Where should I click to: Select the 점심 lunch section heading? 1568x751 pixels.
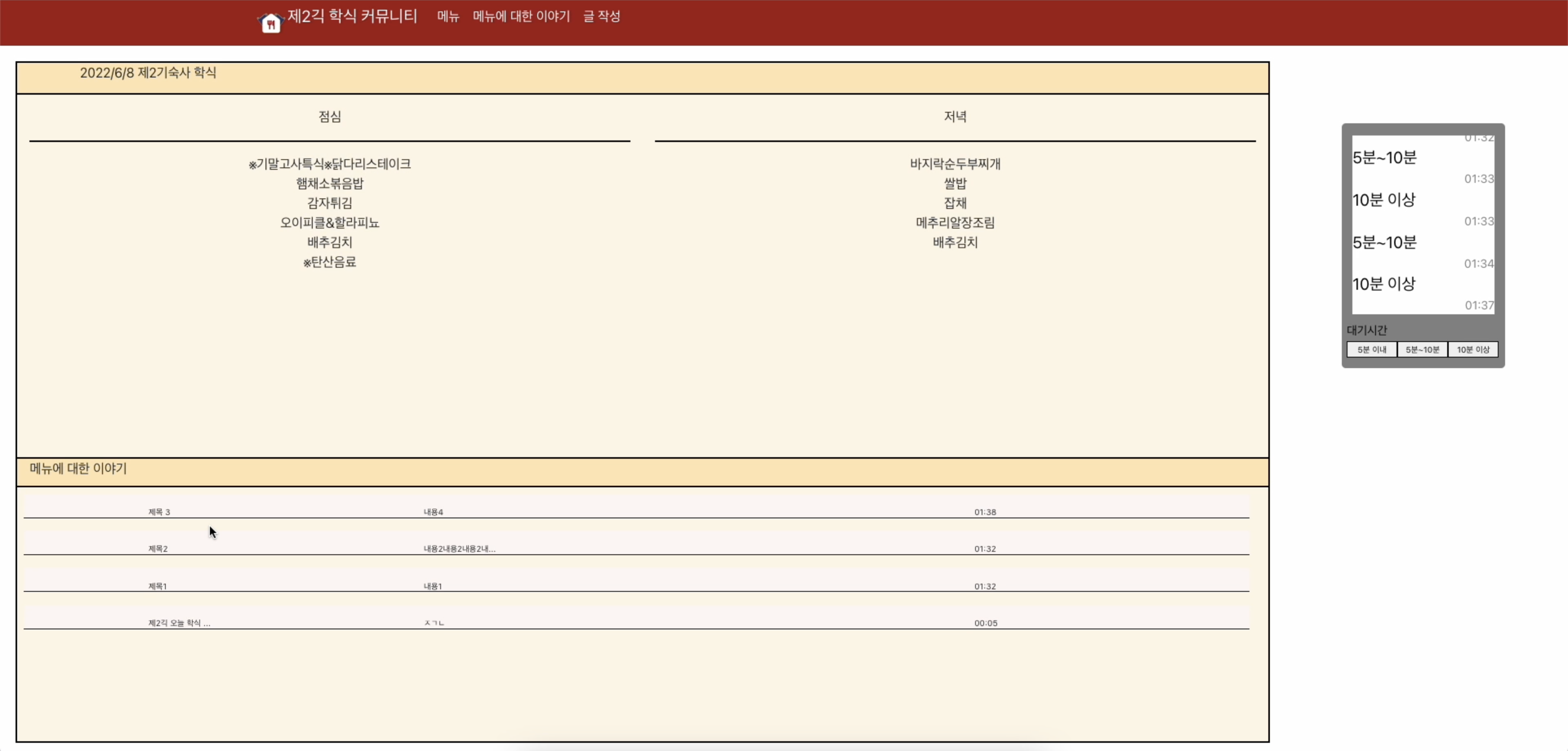pos(329,116)
